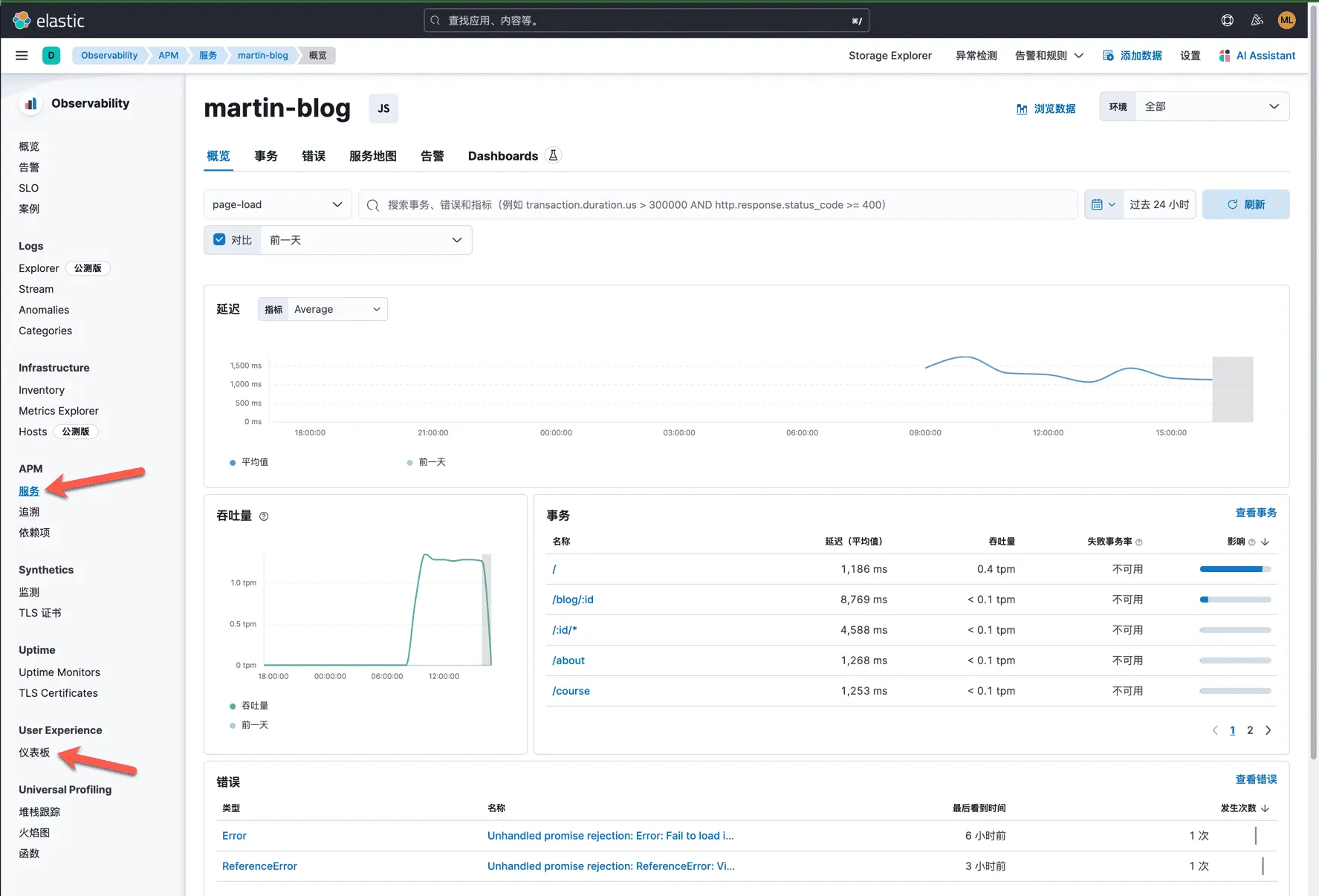Screen dimensions: 1319x896
Task: Open the hamburger navigation menu
Action: [x=21, y=55]
